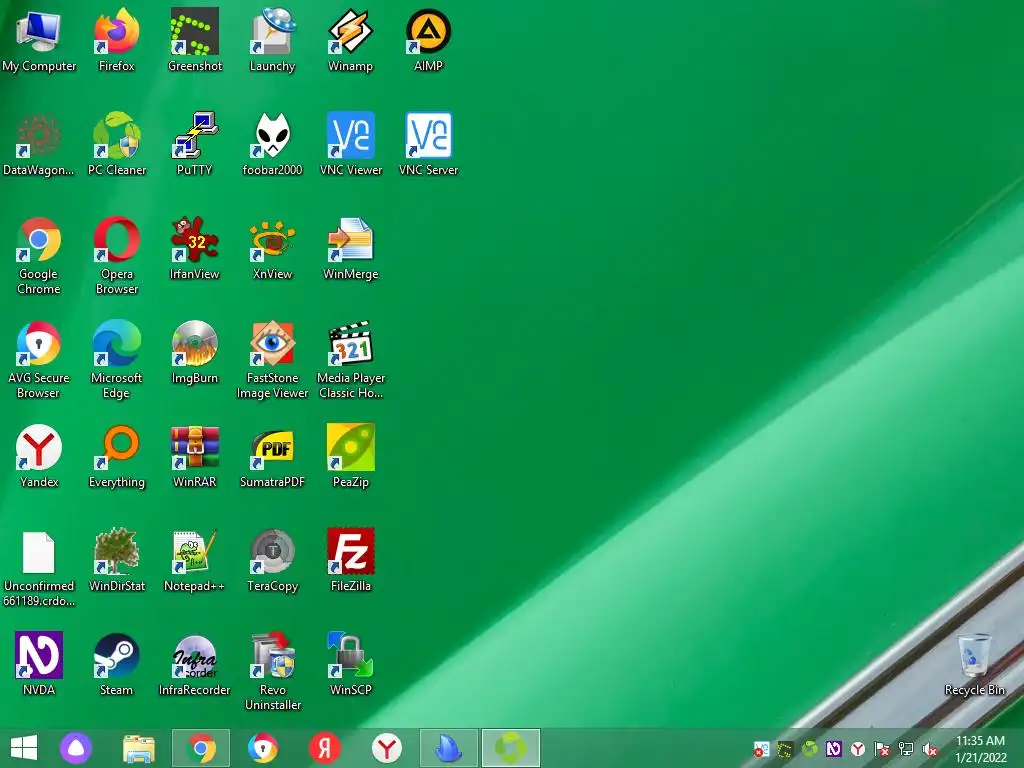Open Yandex Browser from the taskbar
Image resolution: width=1024 pixels, height=768 pixels.
click(x=387, y=748)
